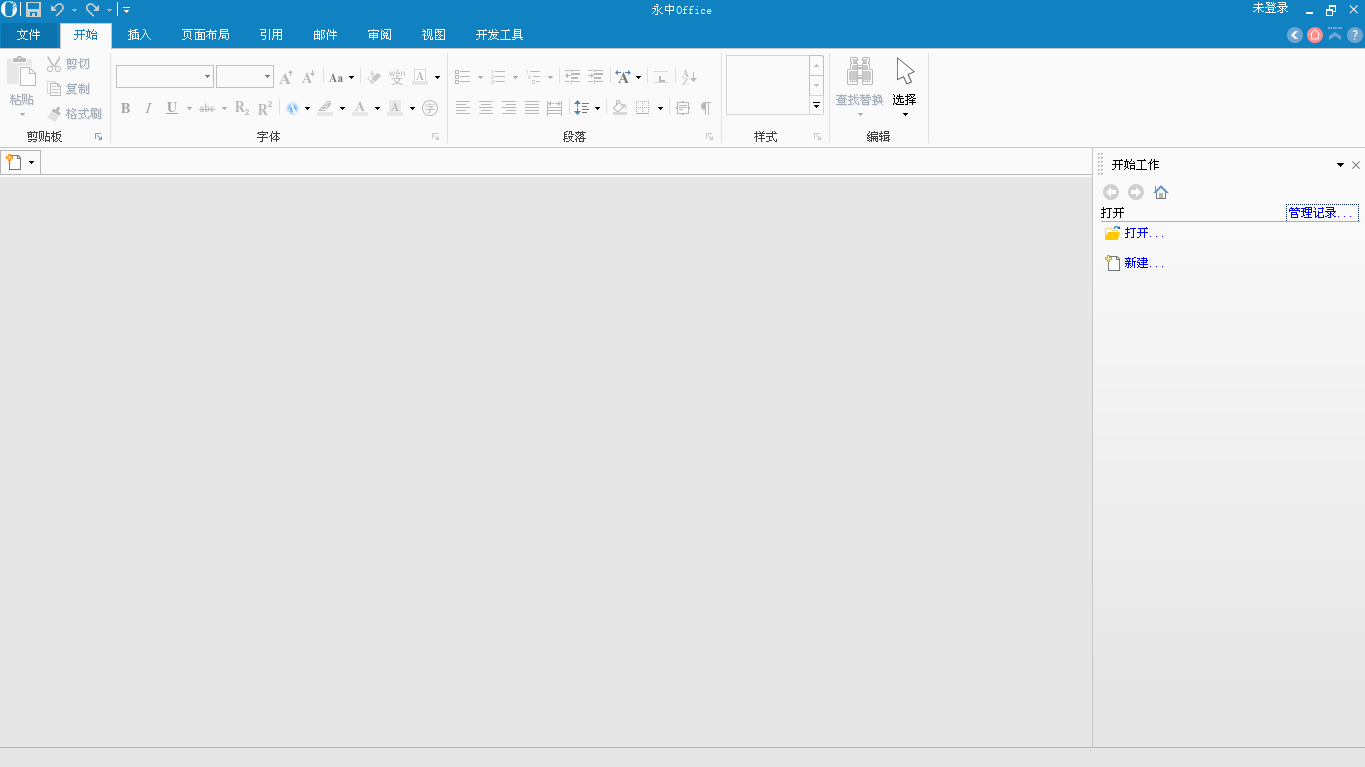Expand the new document dropdown arrow

tap(32, 162)
